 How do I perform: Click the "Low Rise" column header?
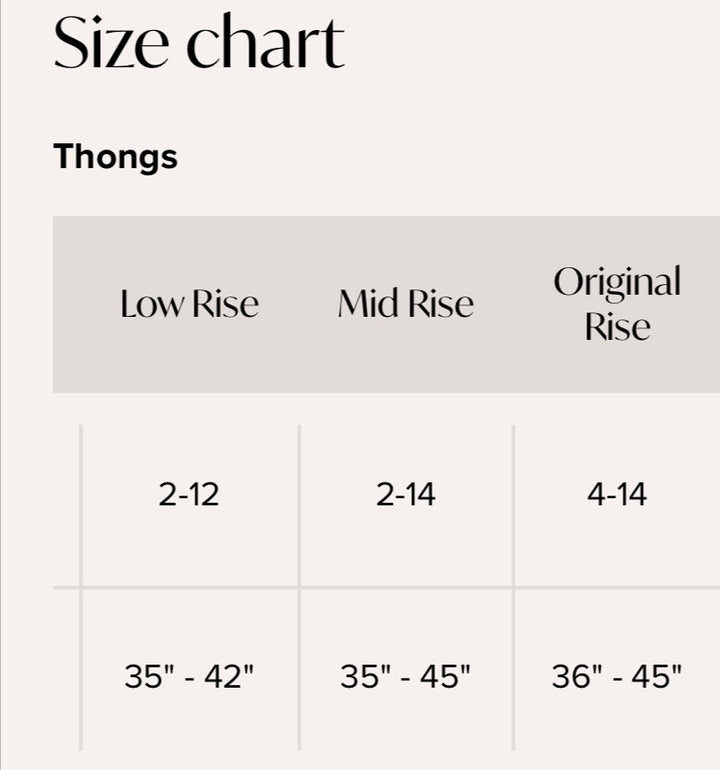[189, 304]
